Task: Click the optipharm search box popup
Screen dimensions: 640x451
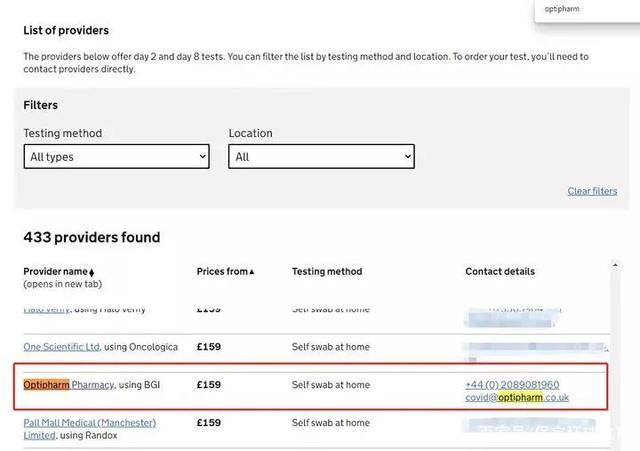Action: (587, 10)
